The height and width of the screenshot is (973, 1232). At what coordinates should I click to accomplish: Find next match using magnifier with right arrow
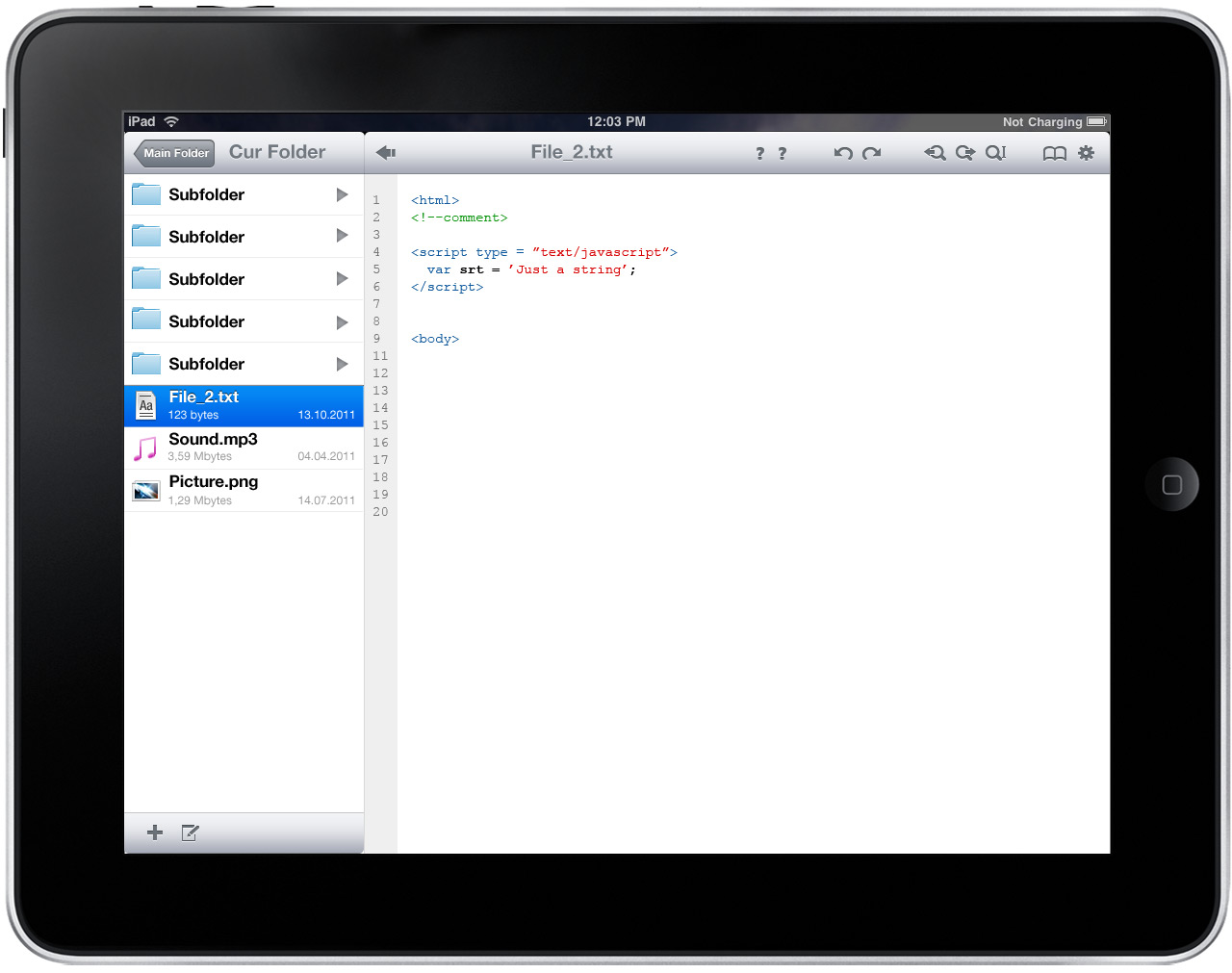[x=964, y=152]
